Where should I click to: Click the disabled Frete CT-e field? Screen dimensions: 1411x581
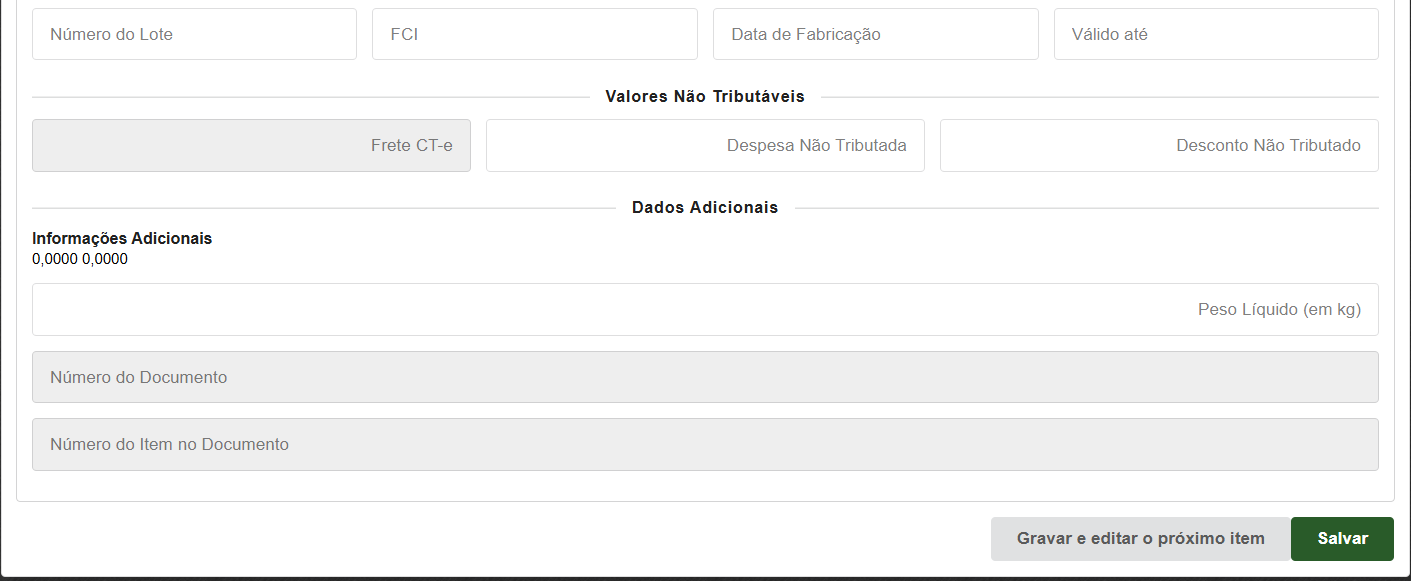coord(251,146)
